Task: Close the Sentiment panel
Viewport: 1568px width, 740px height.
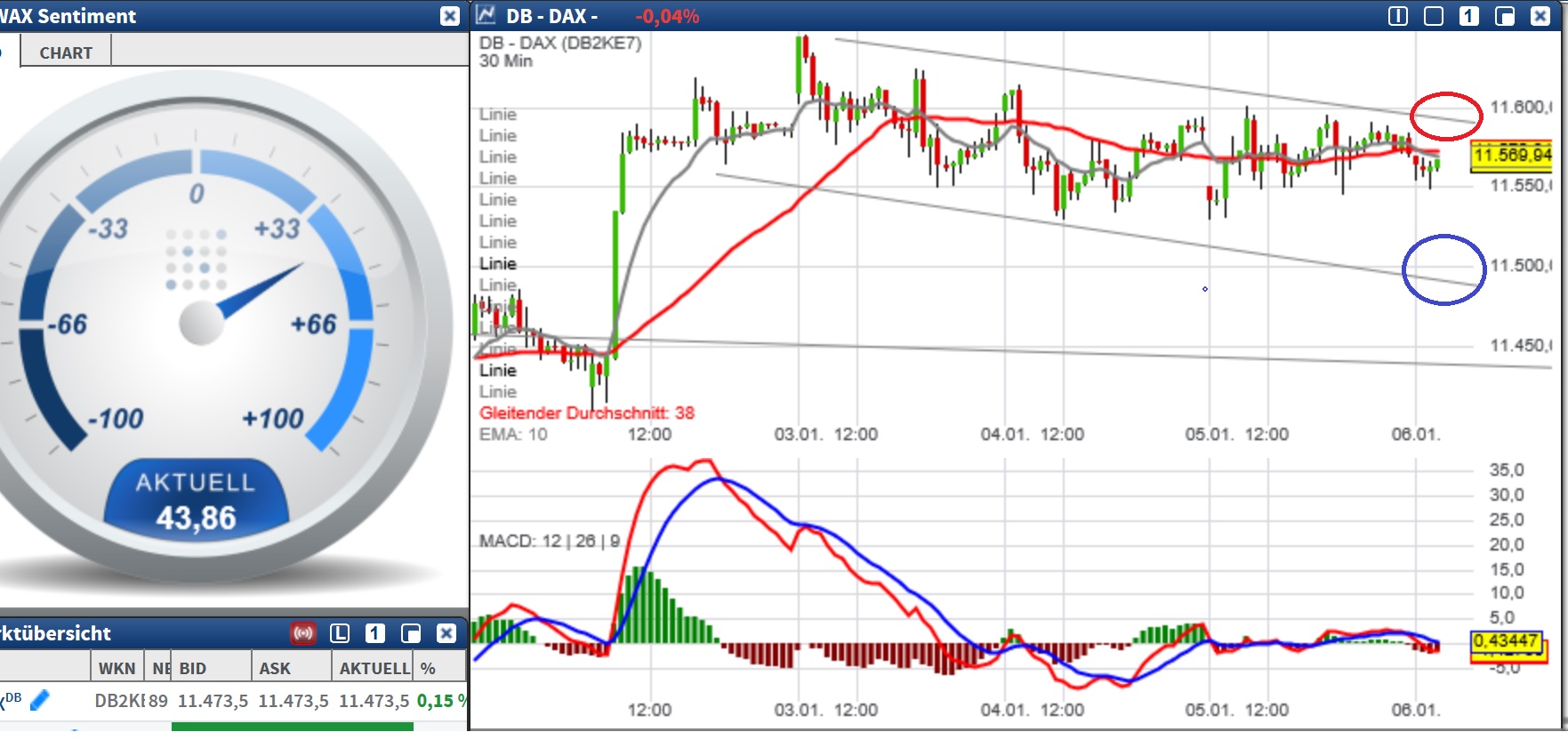Action: tap(450, 16)
